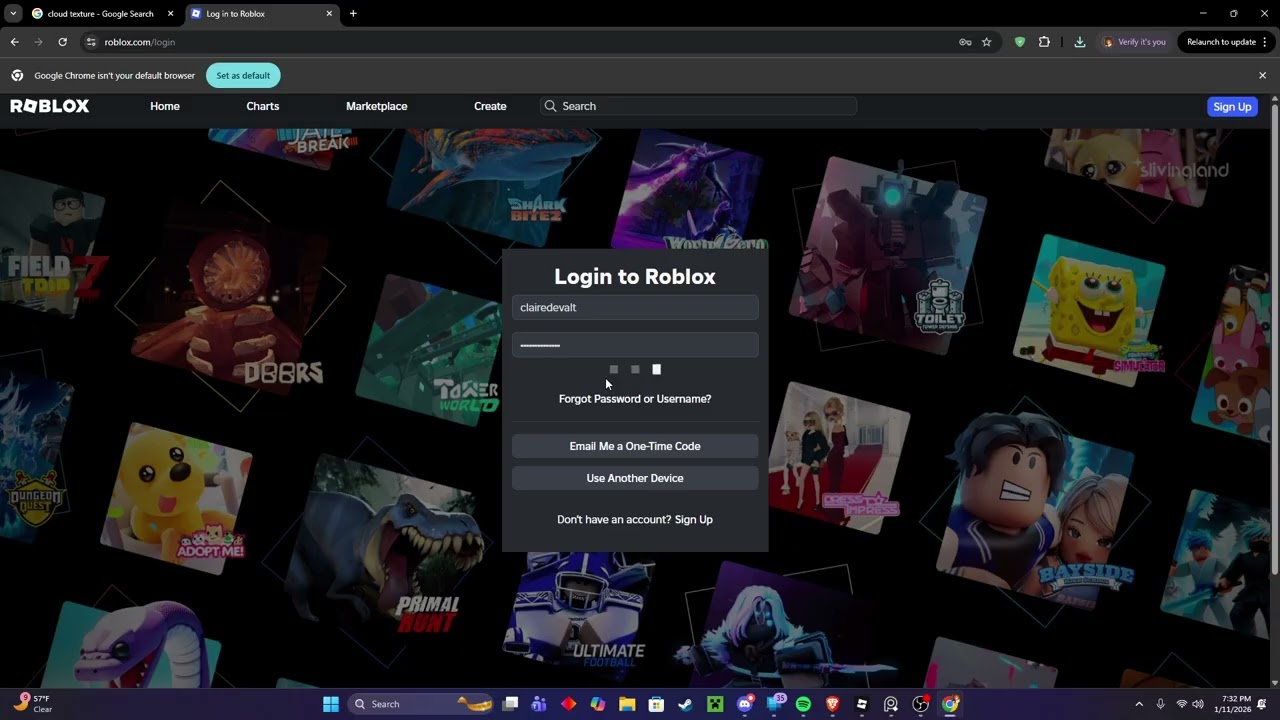The image size is (1280, 720).
Task: Open the Home nav item
Action: pyautogui.click(x=165, y=106)
